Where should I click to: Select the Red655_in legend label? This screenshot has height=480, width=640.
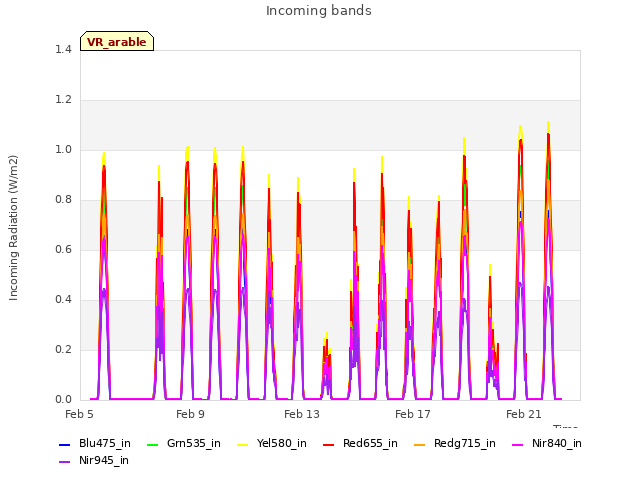coord(370,444)
